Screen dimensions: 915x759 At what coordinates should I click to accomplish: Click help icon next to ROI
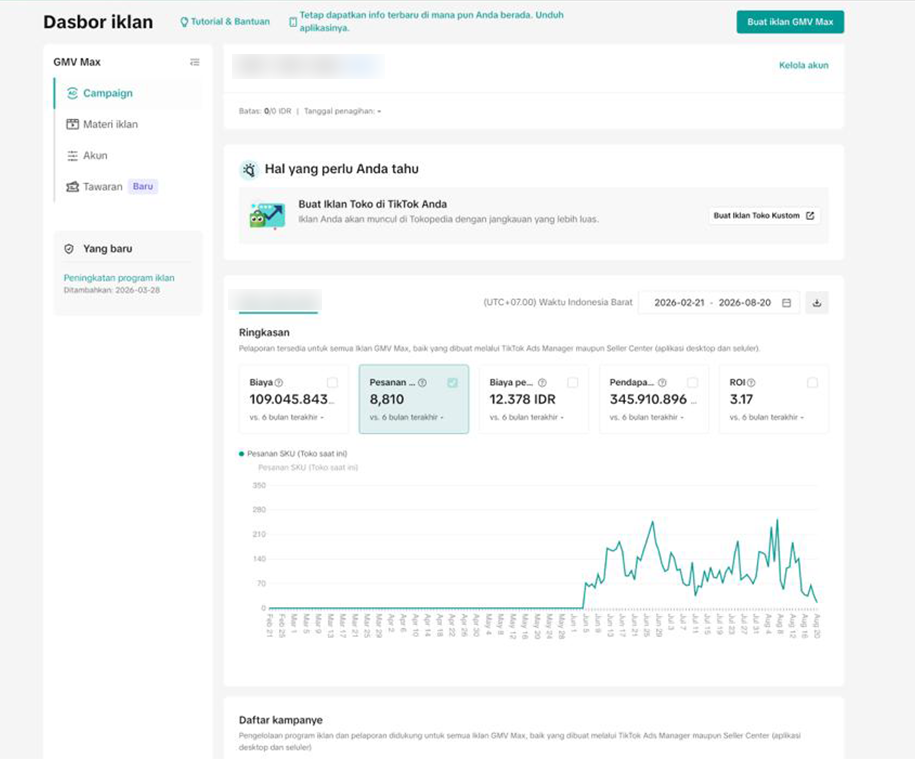tap(751, 383)
